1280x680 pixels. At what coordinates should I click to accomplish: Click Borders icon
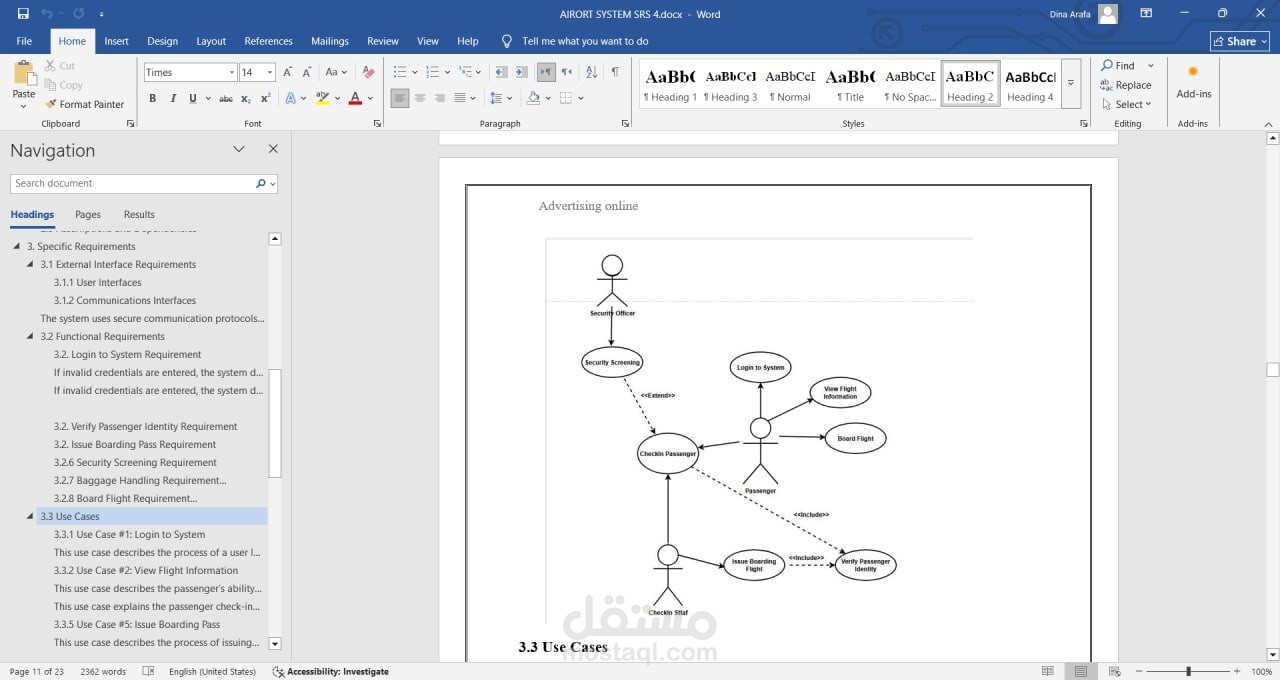[565, 98]
